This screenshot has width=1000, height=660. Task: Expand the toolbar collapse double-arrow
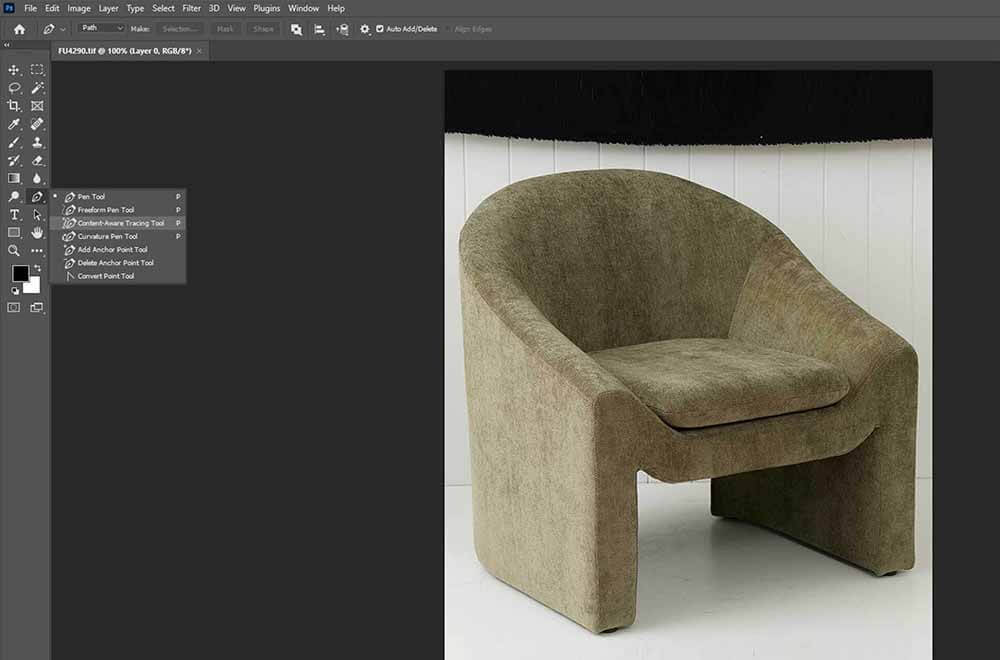click(x=7, y=45)
